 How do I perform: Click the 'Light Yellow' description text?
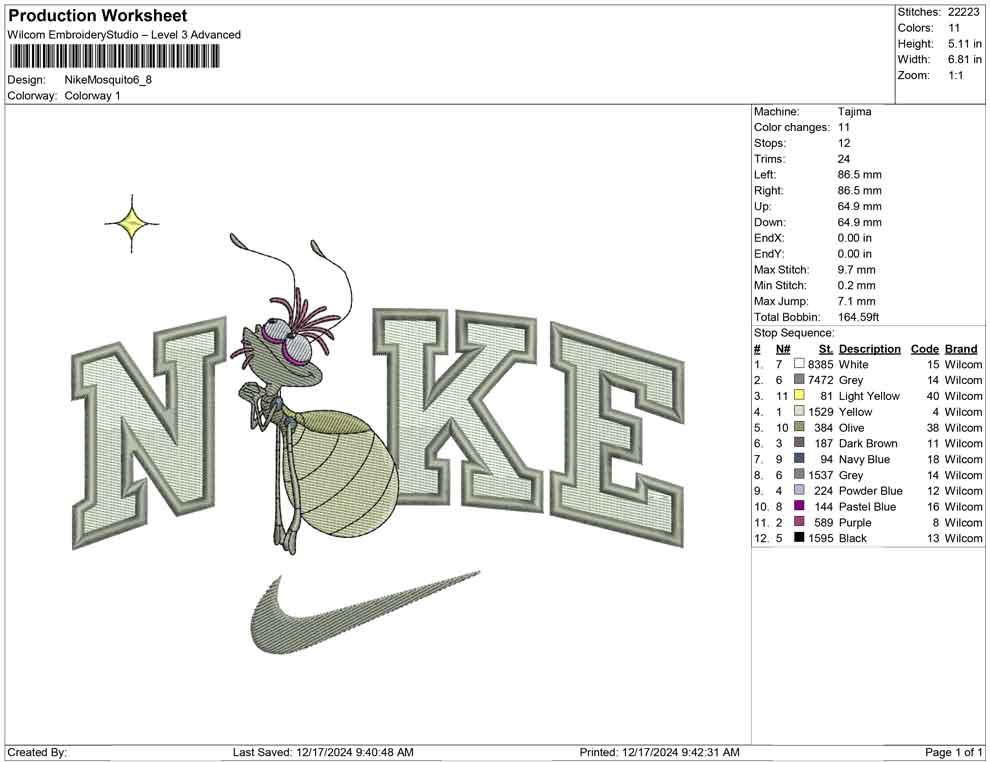pyautogui.click(x=869, y=395)
